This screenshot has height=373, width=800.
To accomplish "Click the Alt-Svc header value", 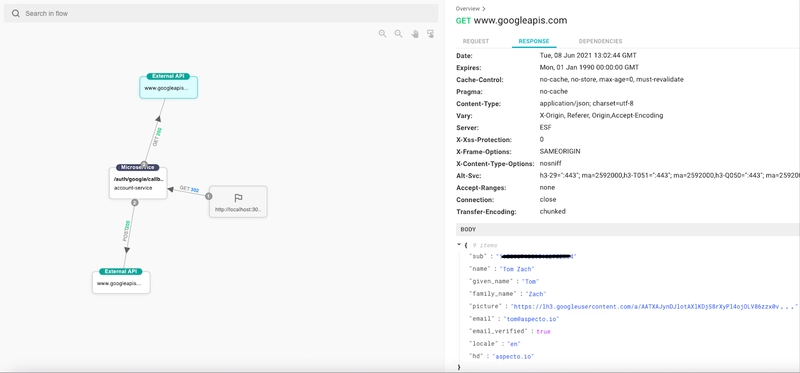I will click(x=669, y=176).
